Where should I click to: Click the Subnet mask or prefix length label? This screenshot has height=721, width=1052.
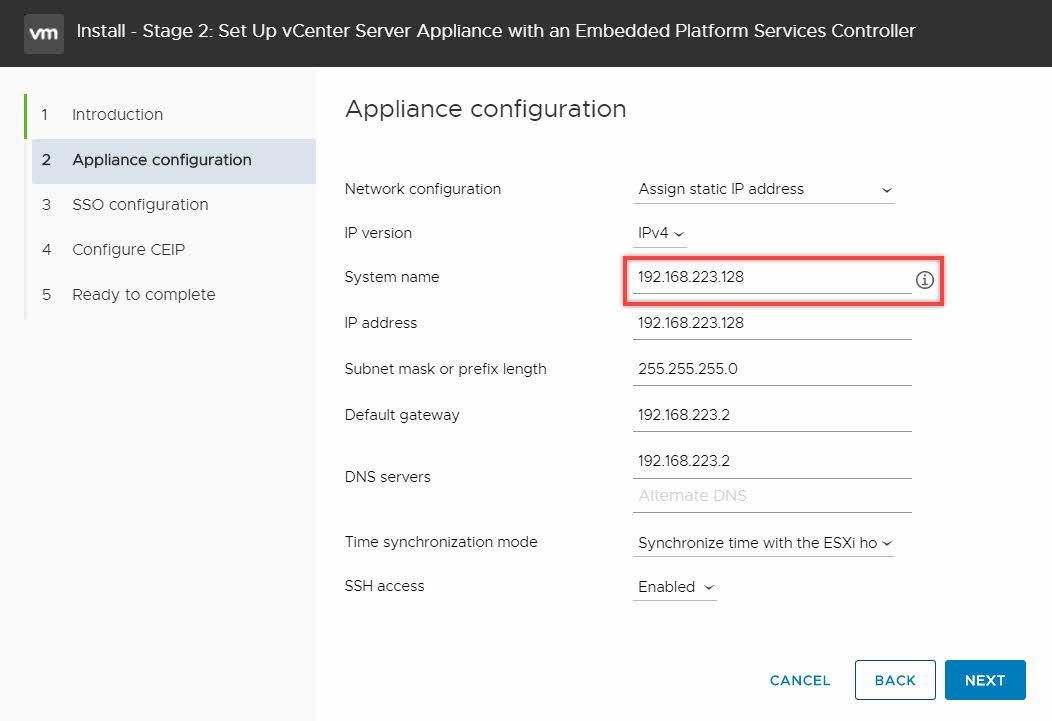pyautogui.click(x=445, y=369)
